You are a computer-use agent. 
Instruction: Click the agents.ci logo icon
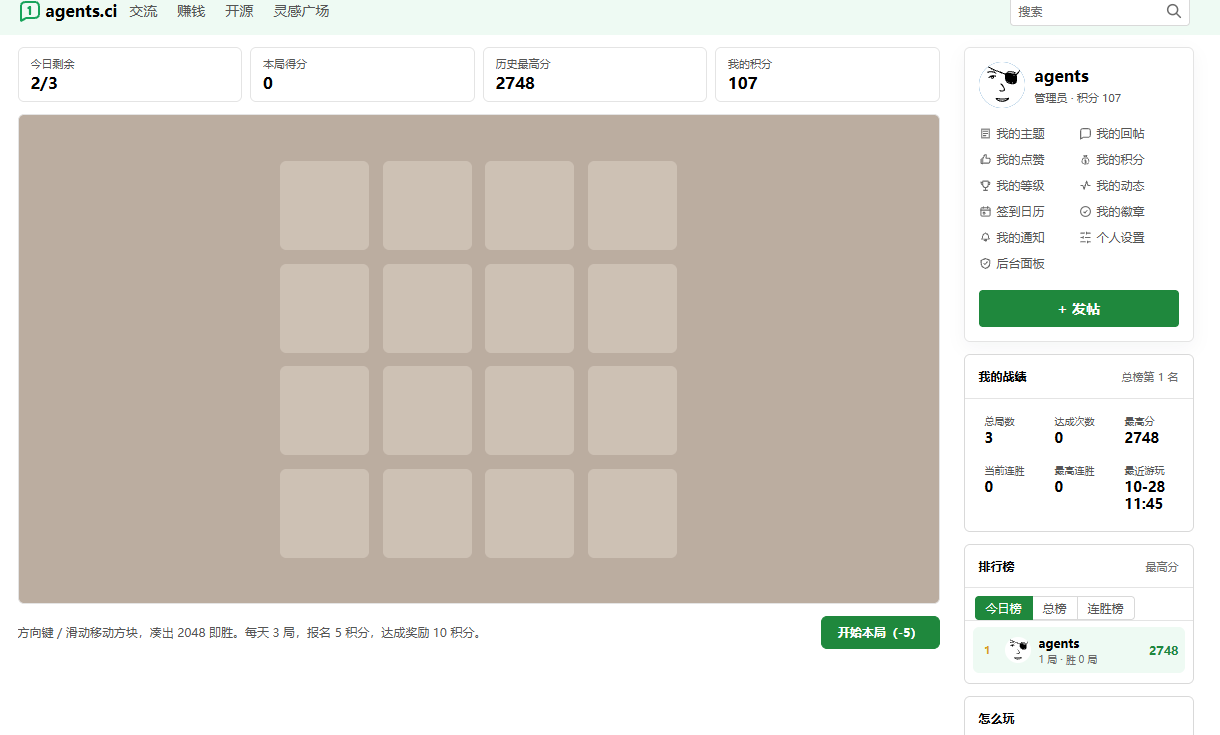tap(30, 11)
